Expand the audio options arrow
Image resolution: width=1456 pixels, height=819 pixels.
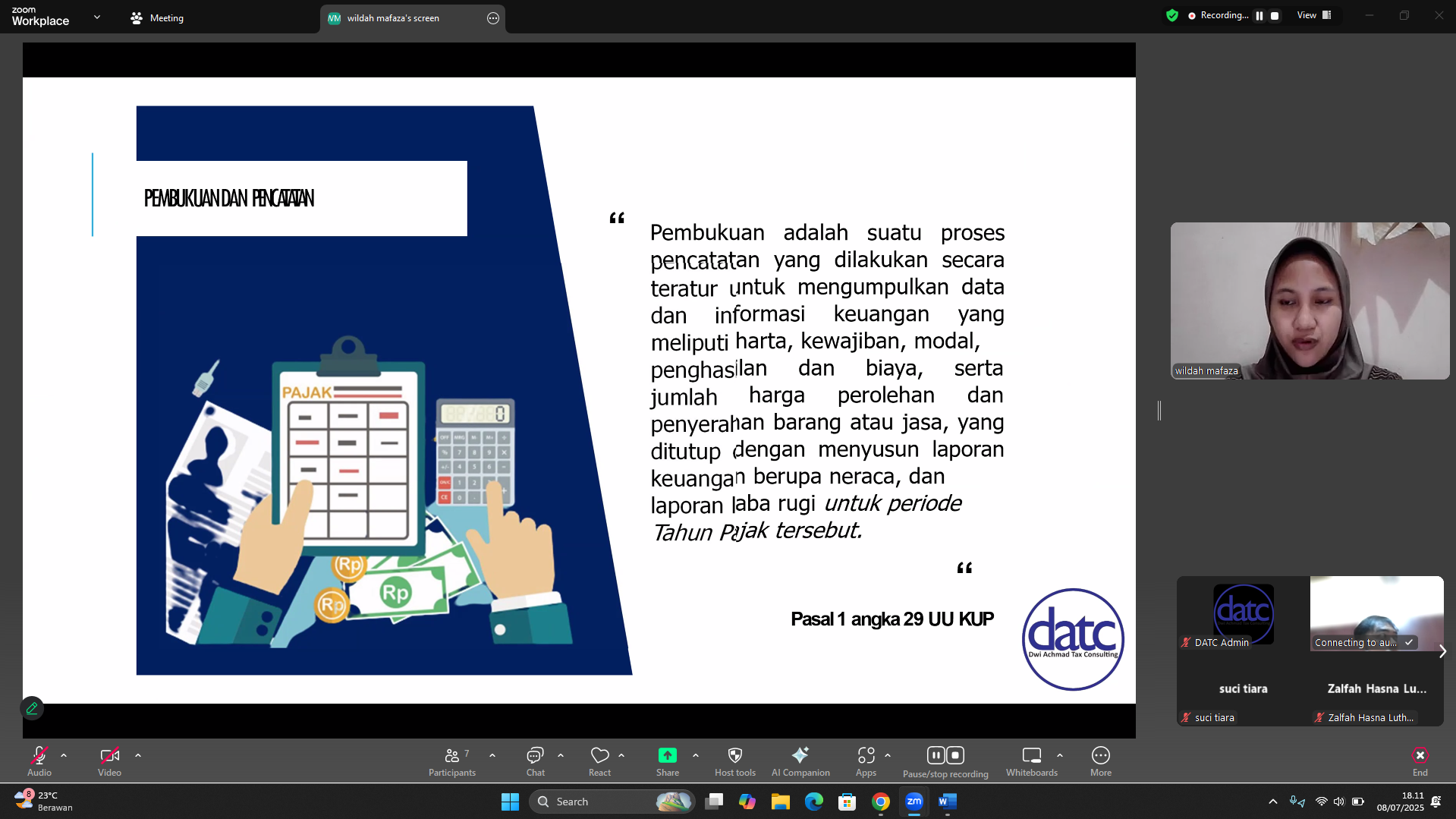coord(64,755)
